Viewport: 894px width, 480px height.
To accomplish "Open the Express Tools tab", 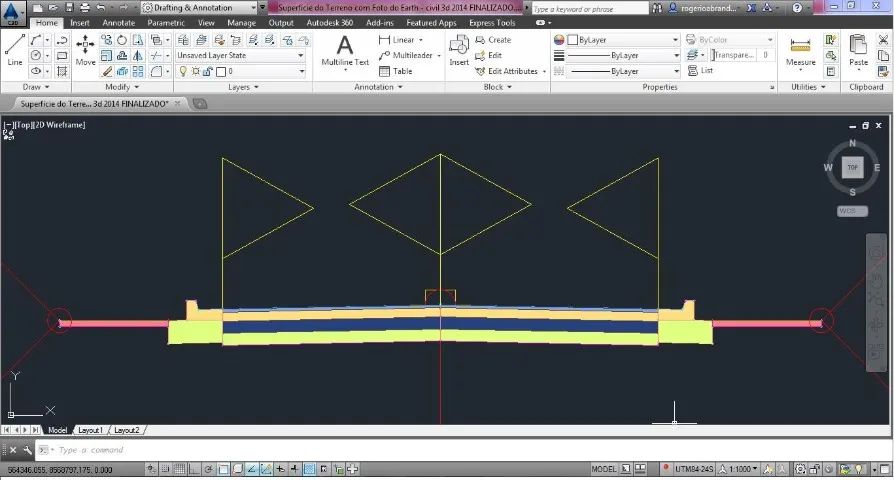I will [492, 23].
